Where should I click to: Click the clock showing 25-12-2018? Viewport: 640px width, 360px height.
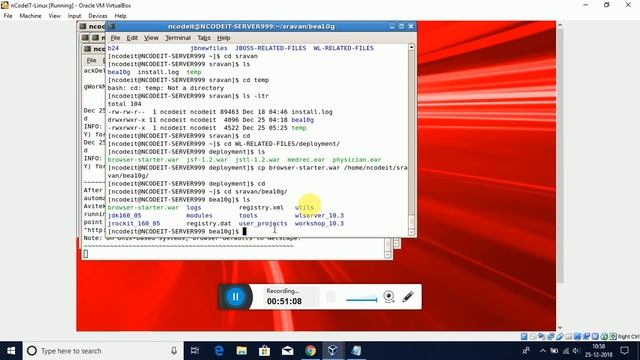click(x=599, y=351)
